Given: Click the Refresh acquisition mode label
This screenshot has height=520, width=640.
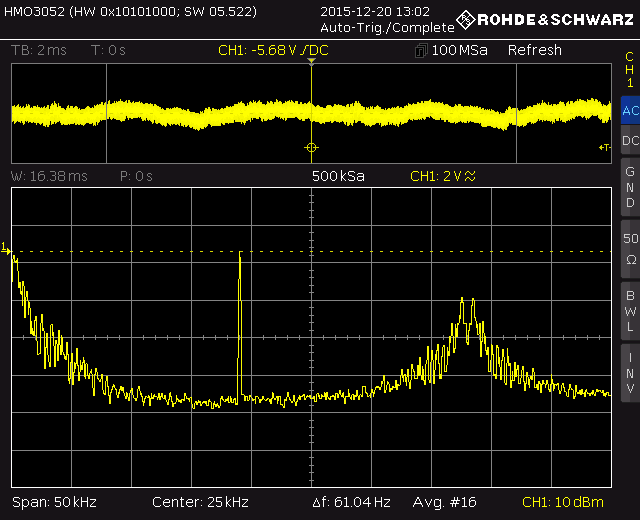Looking at the screenshot, I should coord(534,50).
